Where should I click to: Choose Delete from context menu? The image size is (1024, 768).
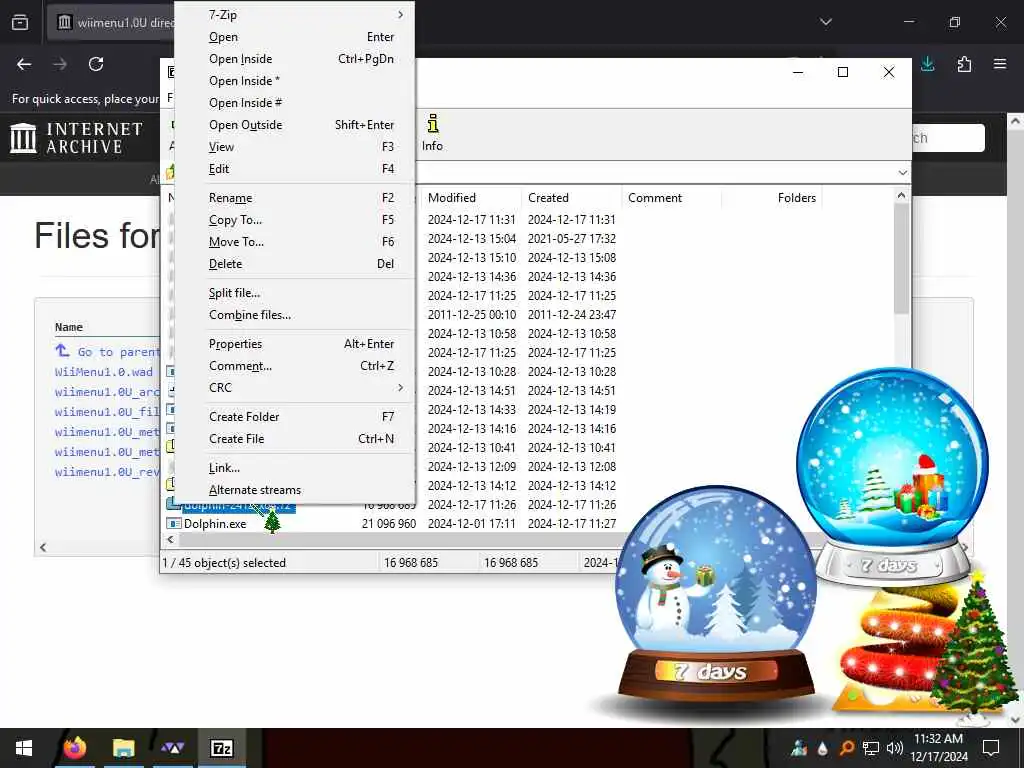pyautogui.click(x=295, y=264)
